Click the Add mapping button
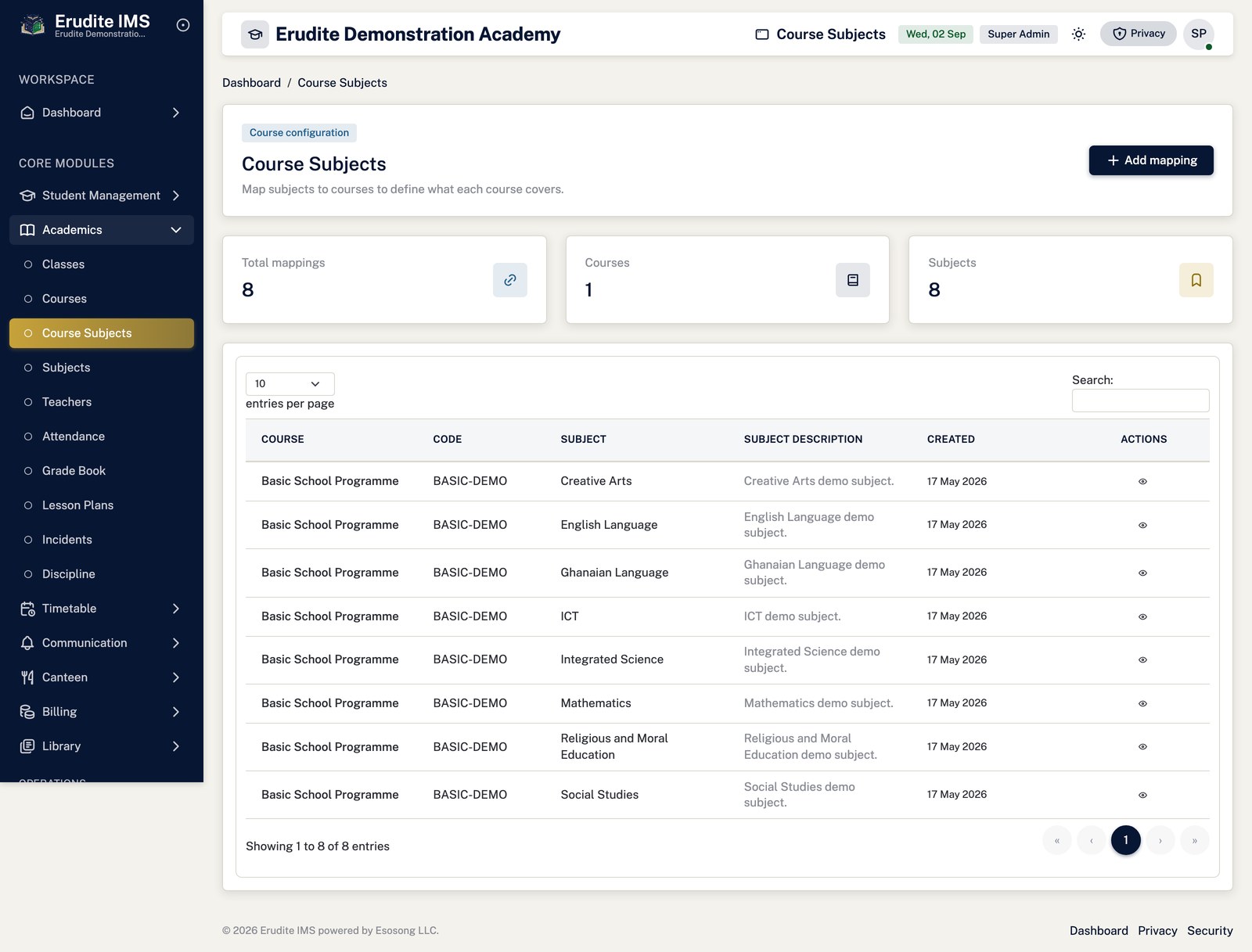Screen dimensions: 1252x952 (1151, 160)
